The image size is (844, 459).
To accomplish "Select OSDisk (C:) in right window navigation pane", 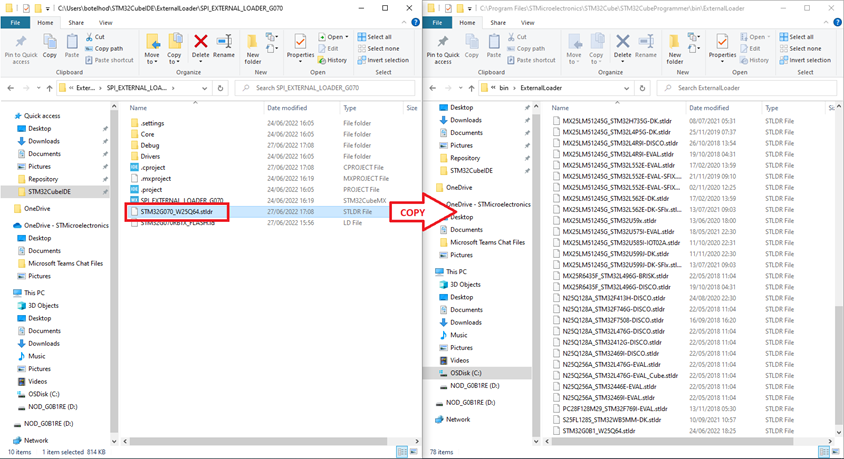I will (x=467, y=373).
